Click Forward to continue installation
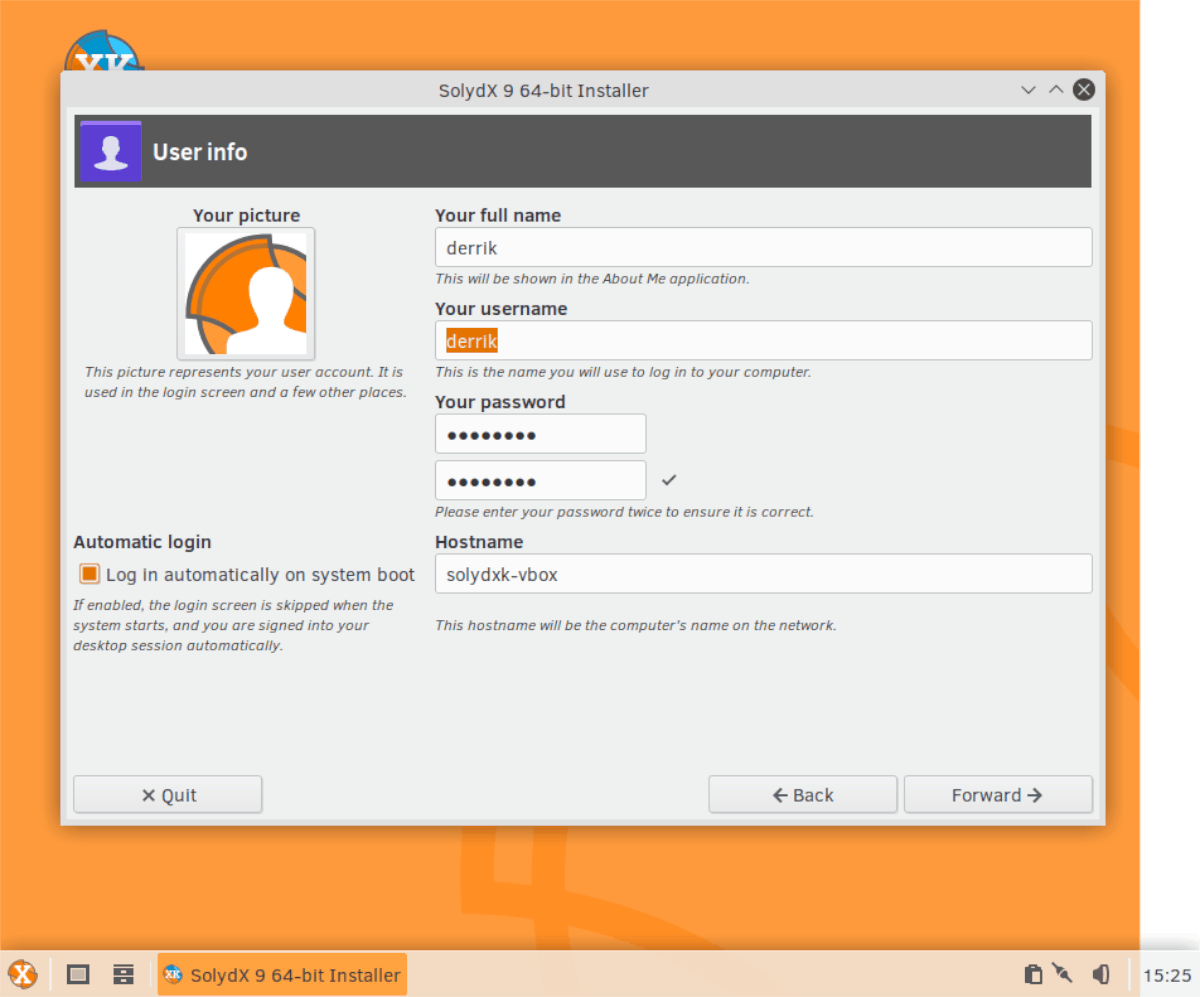The image size is (1200, 997). coord(998,795)
